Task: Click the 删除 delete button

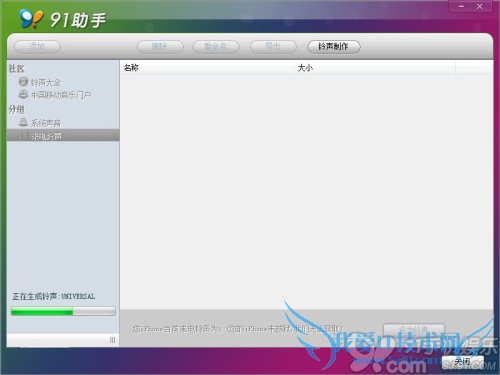Action: [160, 46]
